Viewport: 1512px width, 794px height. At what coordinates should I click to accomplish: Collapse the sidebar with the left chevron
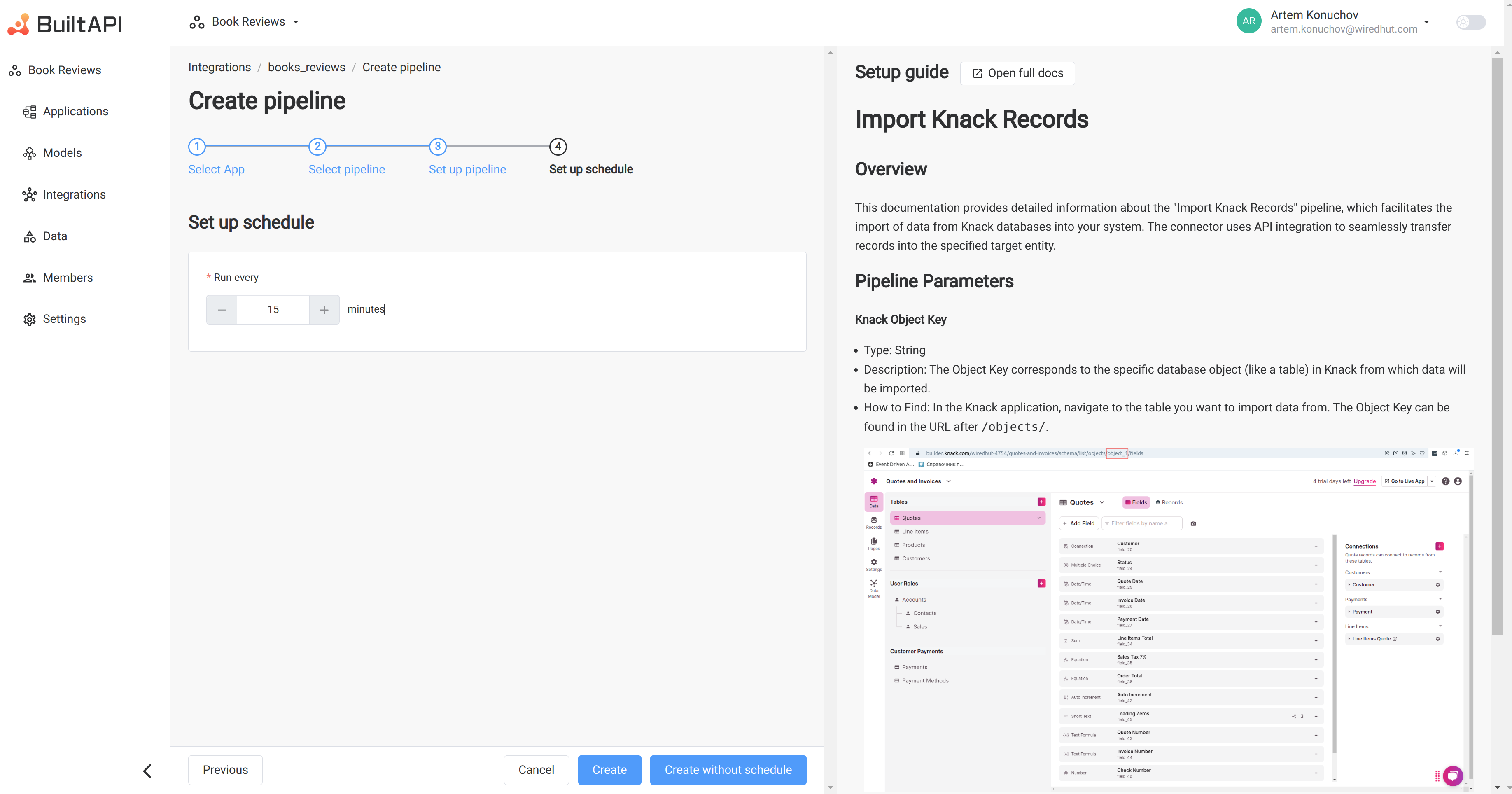(147, 771)
